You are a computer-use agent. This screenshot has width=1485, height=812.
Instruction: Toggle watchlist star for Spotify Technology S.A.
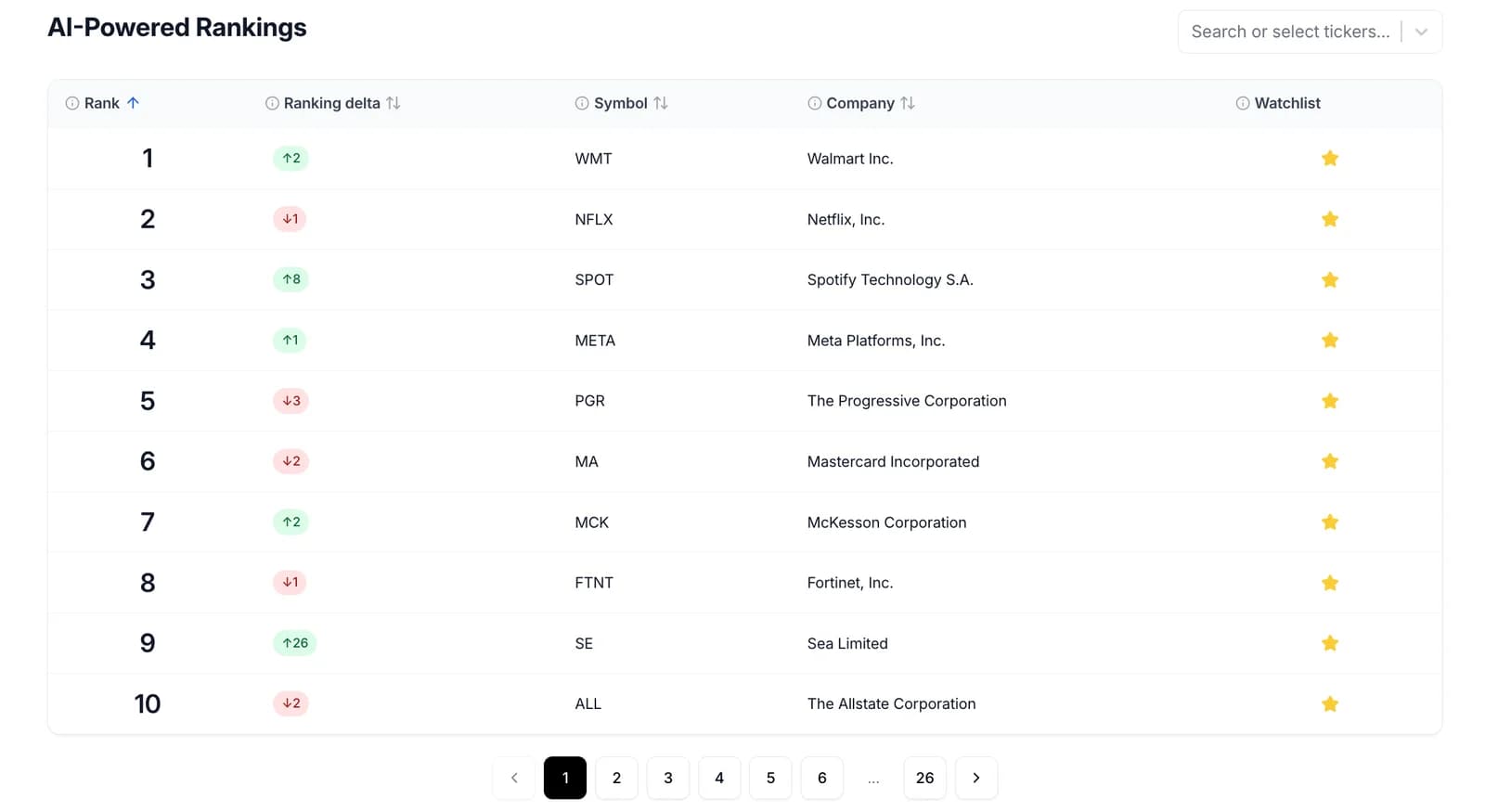(x=1329, y=279)
